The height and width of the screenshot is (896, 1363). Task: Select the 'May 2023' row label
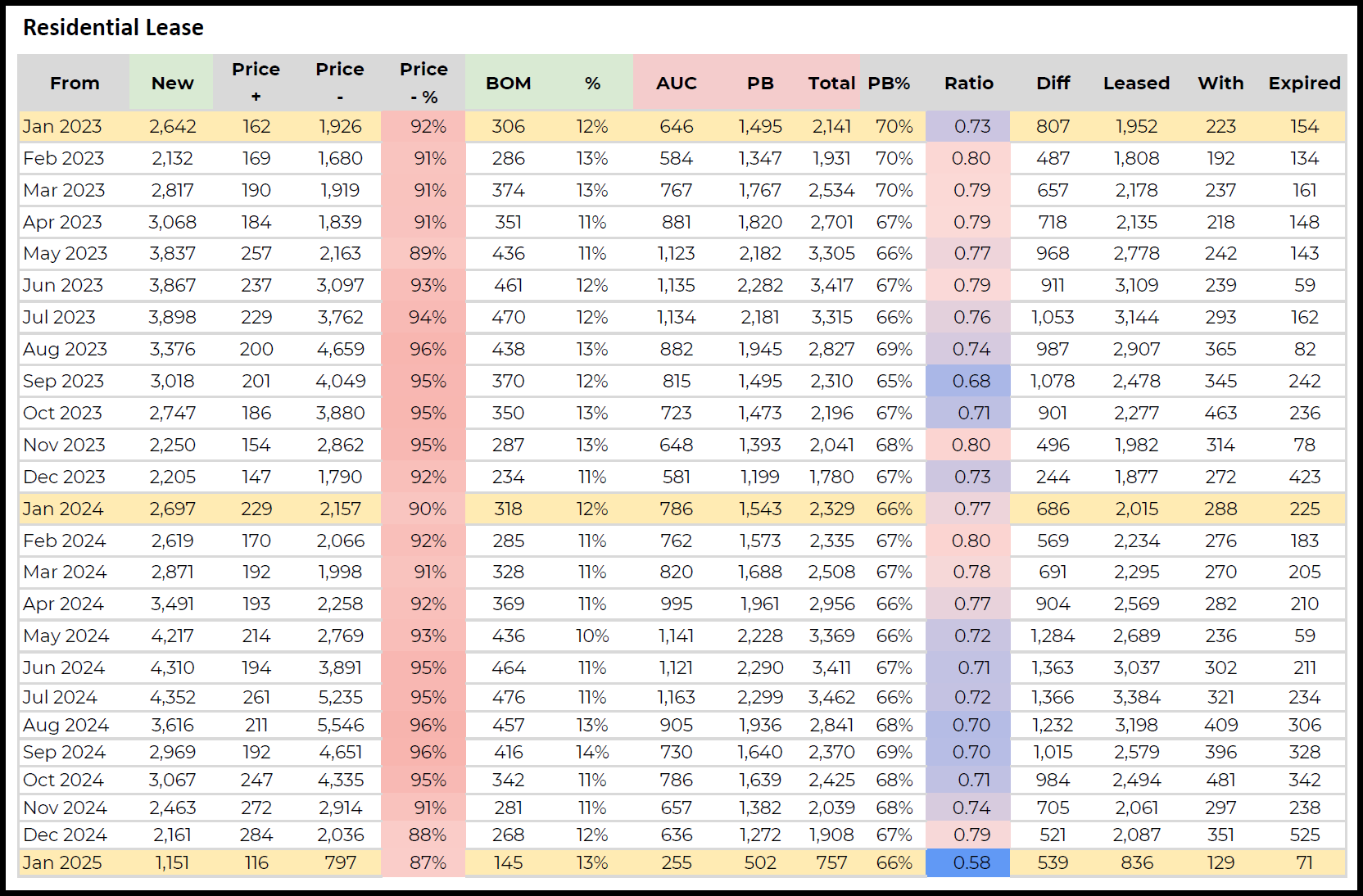66,254
